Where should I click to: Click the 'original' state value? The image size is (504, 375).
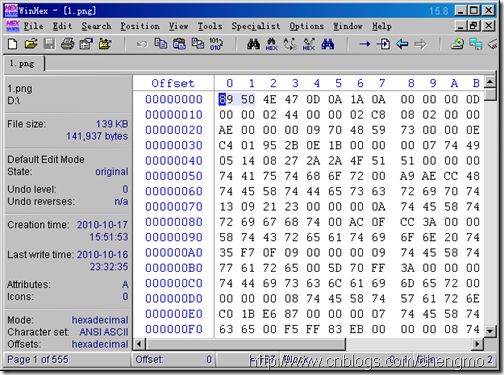pos(112,172)
